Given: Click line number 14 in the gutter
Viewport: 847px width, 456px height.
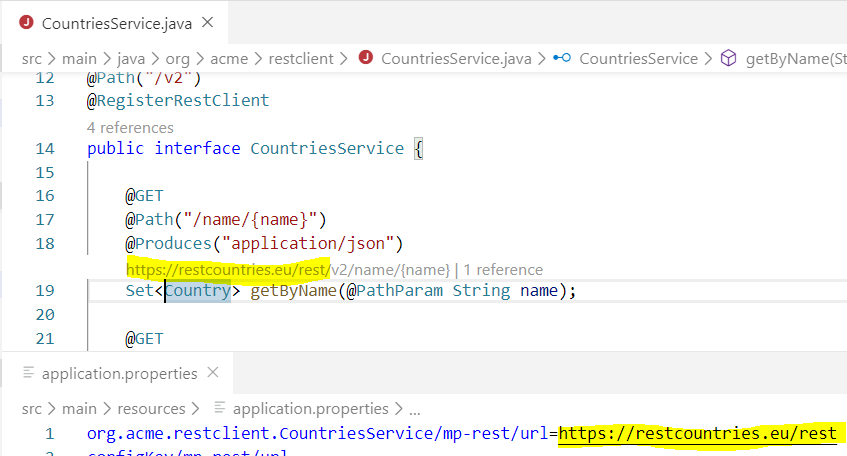Looking at the screenshot, I should pos(45,149).
